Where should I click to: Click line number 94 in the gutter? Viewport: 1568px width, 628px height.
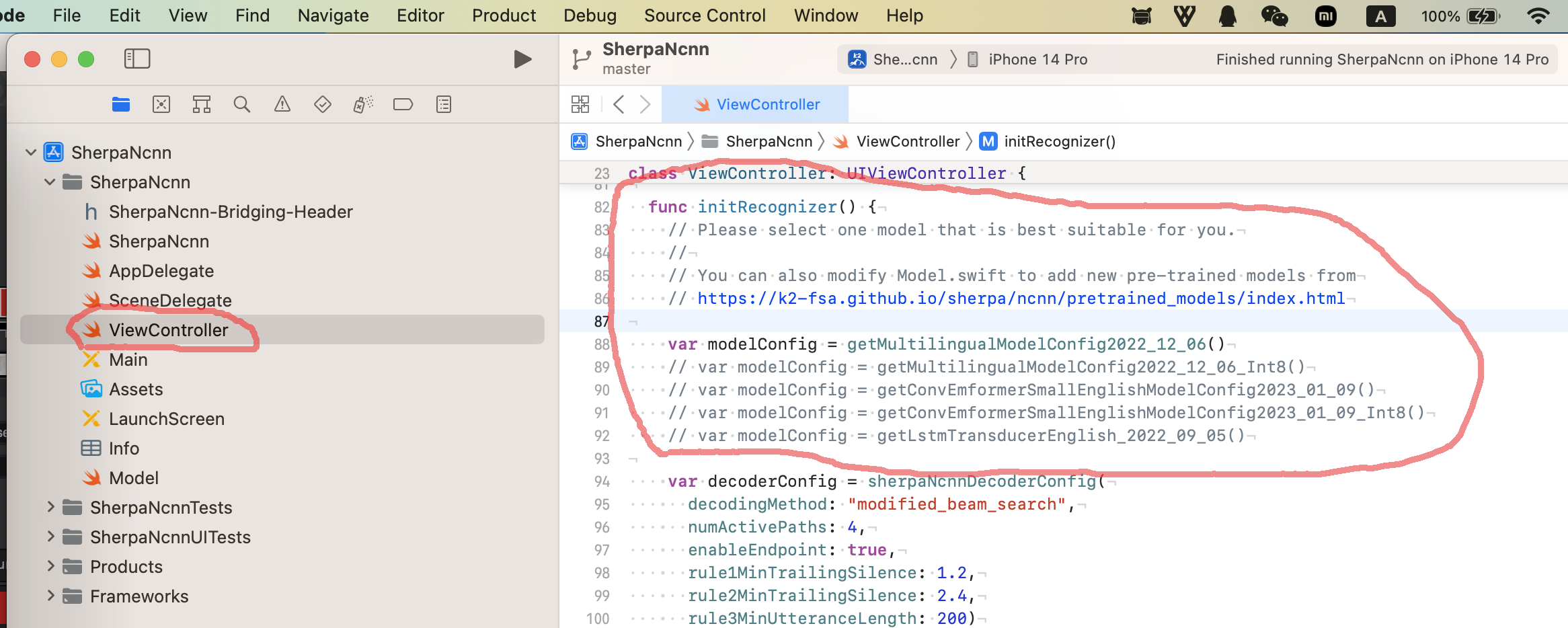click(601, 481)
